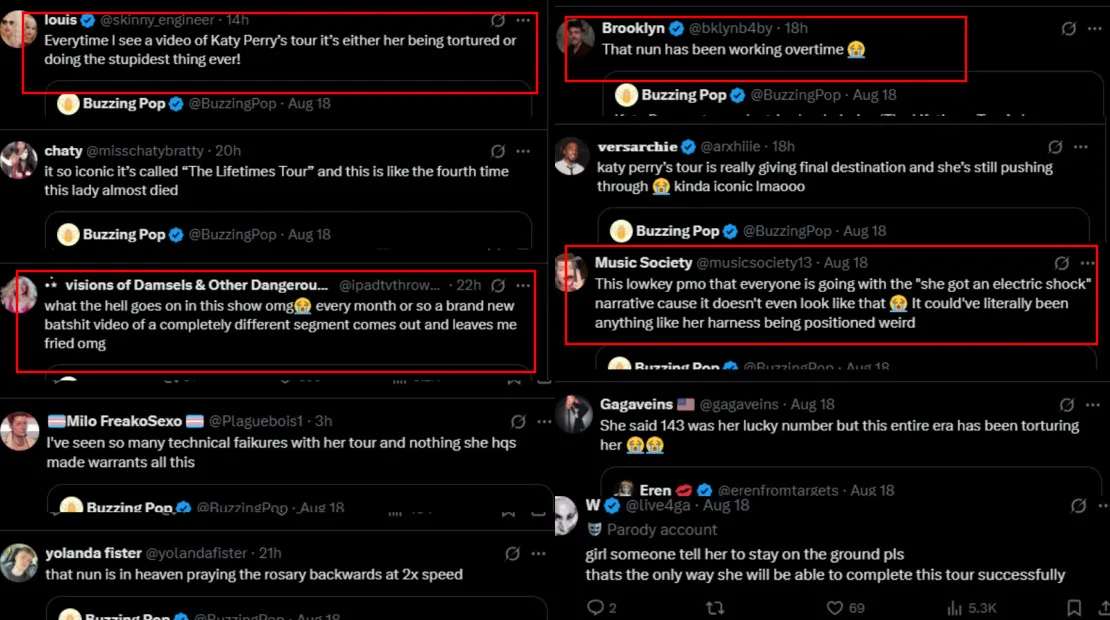The image size is (1110, 620).
Task: Click Grok icon on Milo FreakoSexo's post
Action: click(x=518, y=422)
